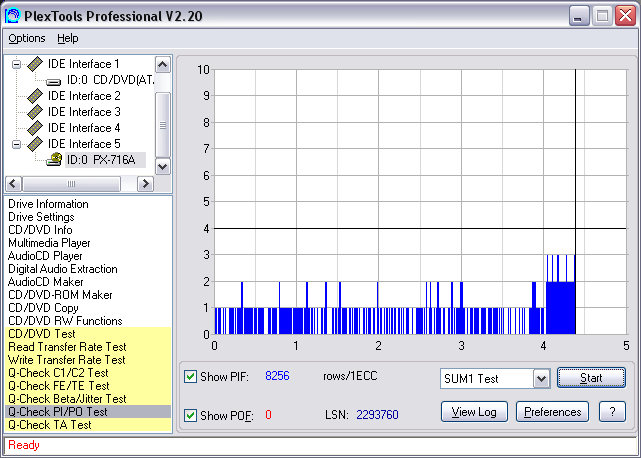Click the Start button
Image resolution: width=641 pixels, height=458 pixels.
pyautogui.click(x=592, y=377)
